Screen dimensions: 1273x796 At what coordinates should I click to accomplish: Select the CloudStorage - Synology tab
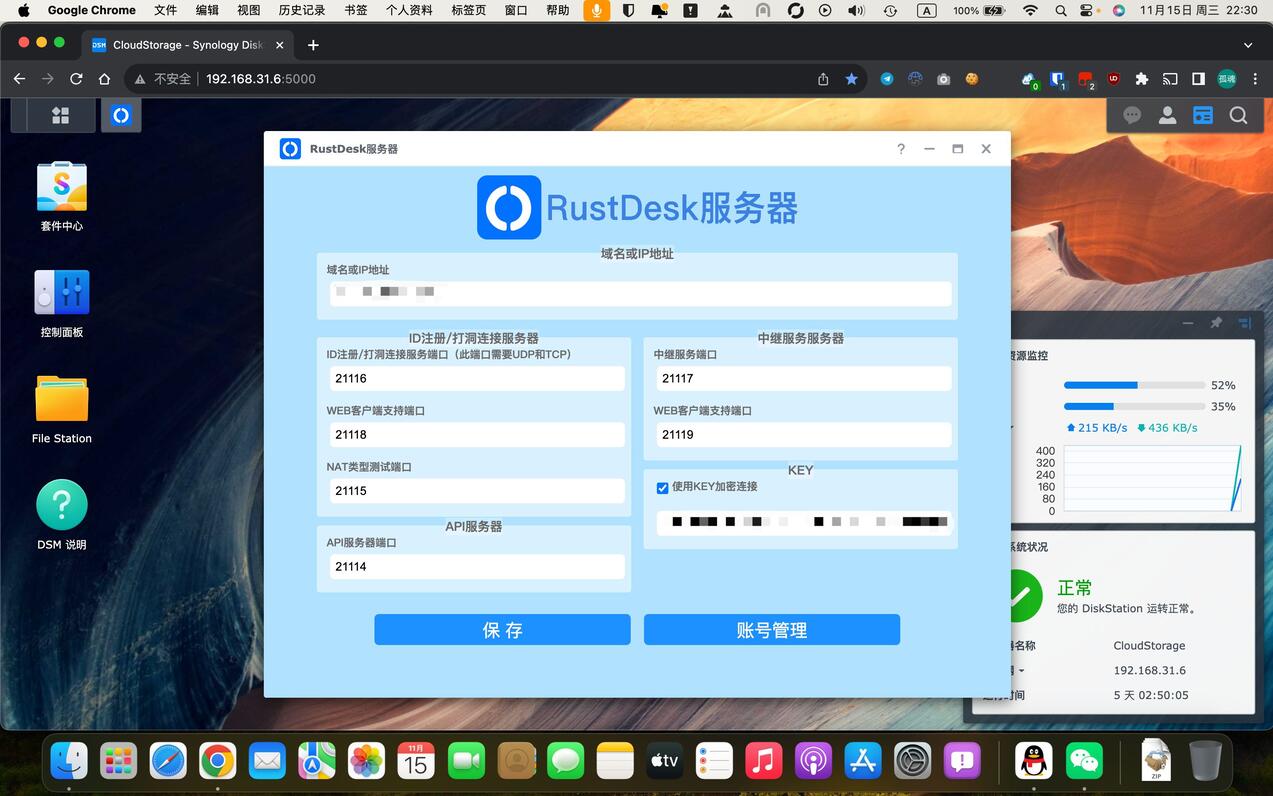click(x=187, y=45)
